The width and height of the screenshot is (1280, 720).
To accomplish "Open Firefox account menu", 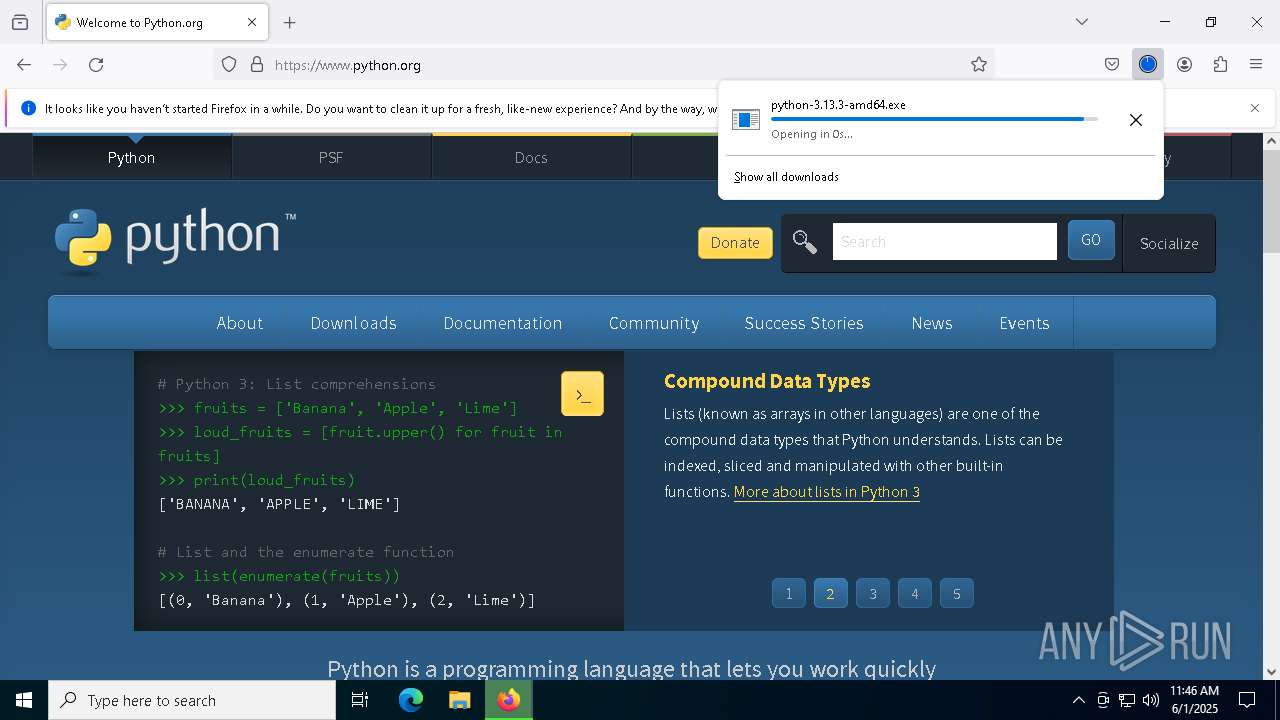I will click(x=1184, y=65).
